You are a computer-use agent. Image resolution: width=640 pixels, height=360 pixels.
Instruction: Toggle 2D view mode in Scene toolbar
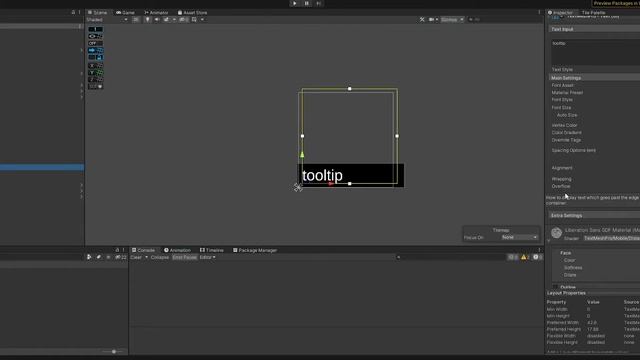tap(136, 20)
